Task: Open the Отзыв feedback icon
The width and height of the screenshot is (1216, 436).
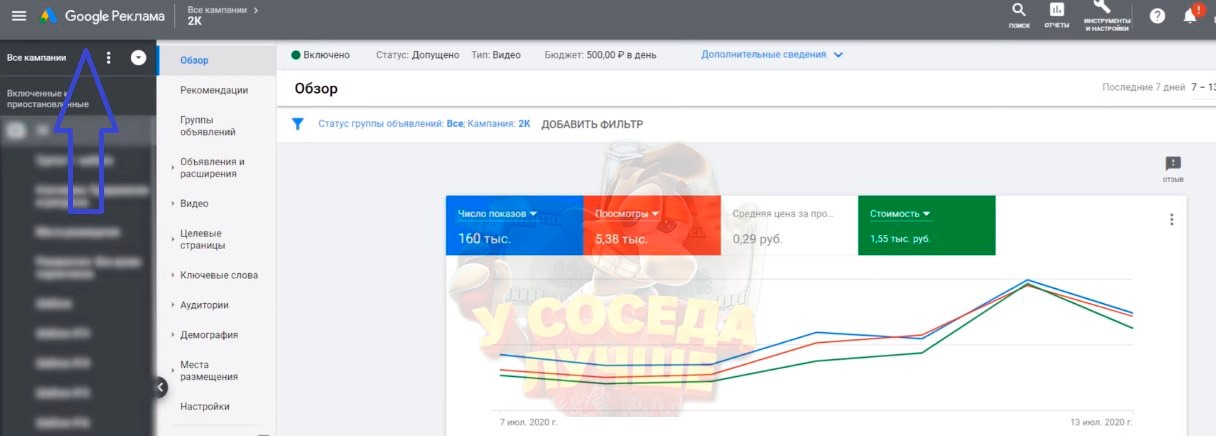Action: coord(1173,167)
